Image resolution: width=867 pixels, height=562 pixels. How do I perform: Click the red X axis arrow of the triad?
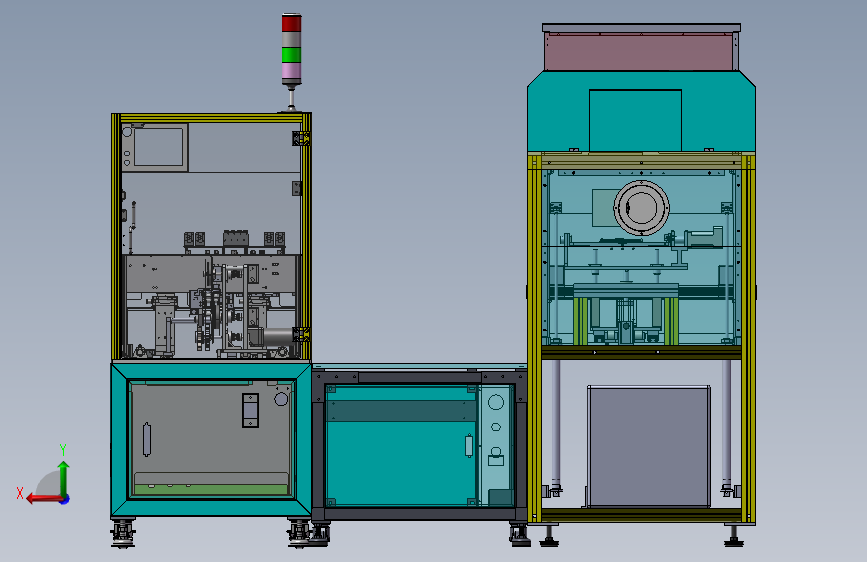click(x=43, y=499)
